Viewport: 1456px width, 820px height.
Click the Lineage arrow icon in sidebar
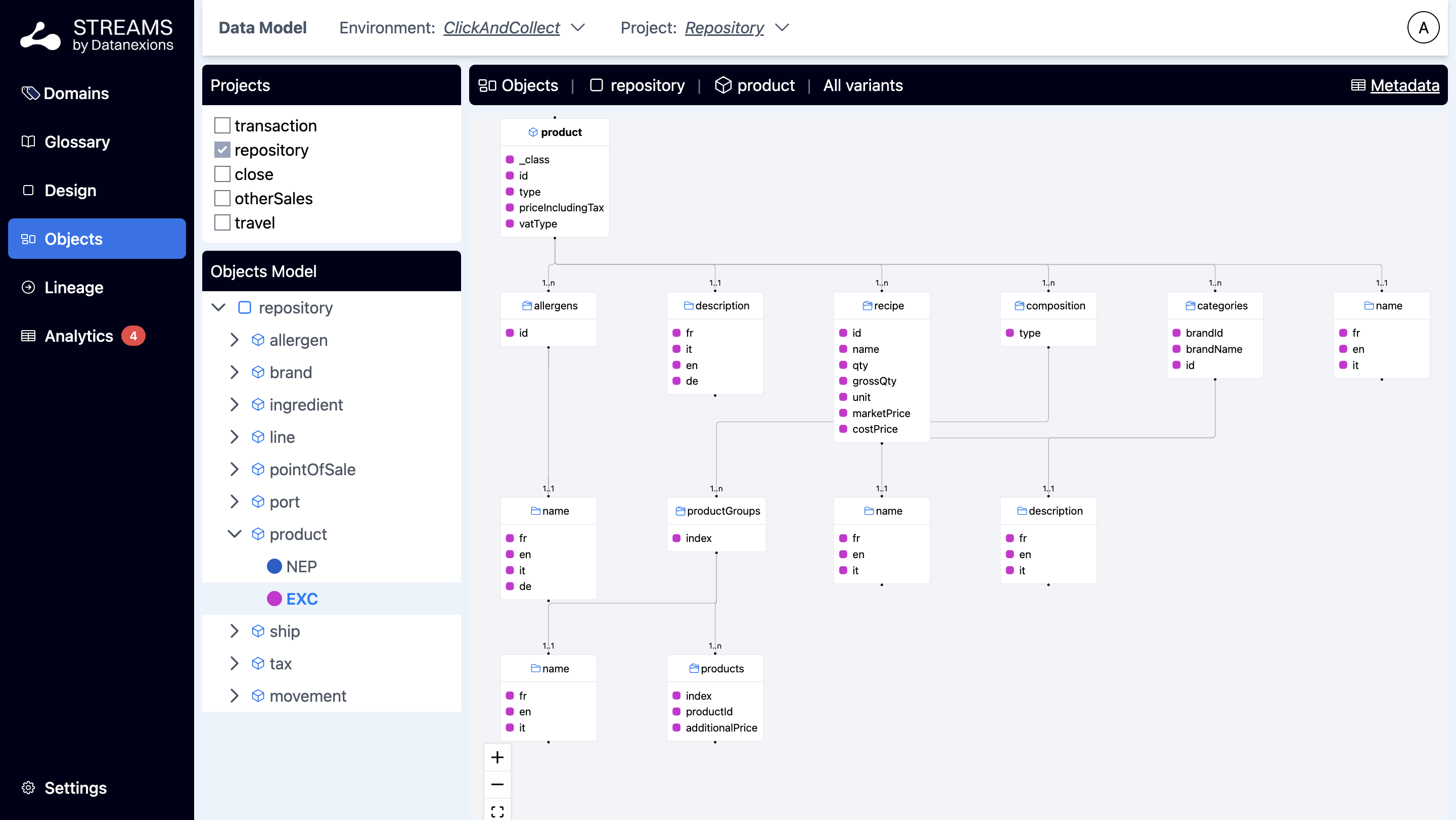pos(28,287)
